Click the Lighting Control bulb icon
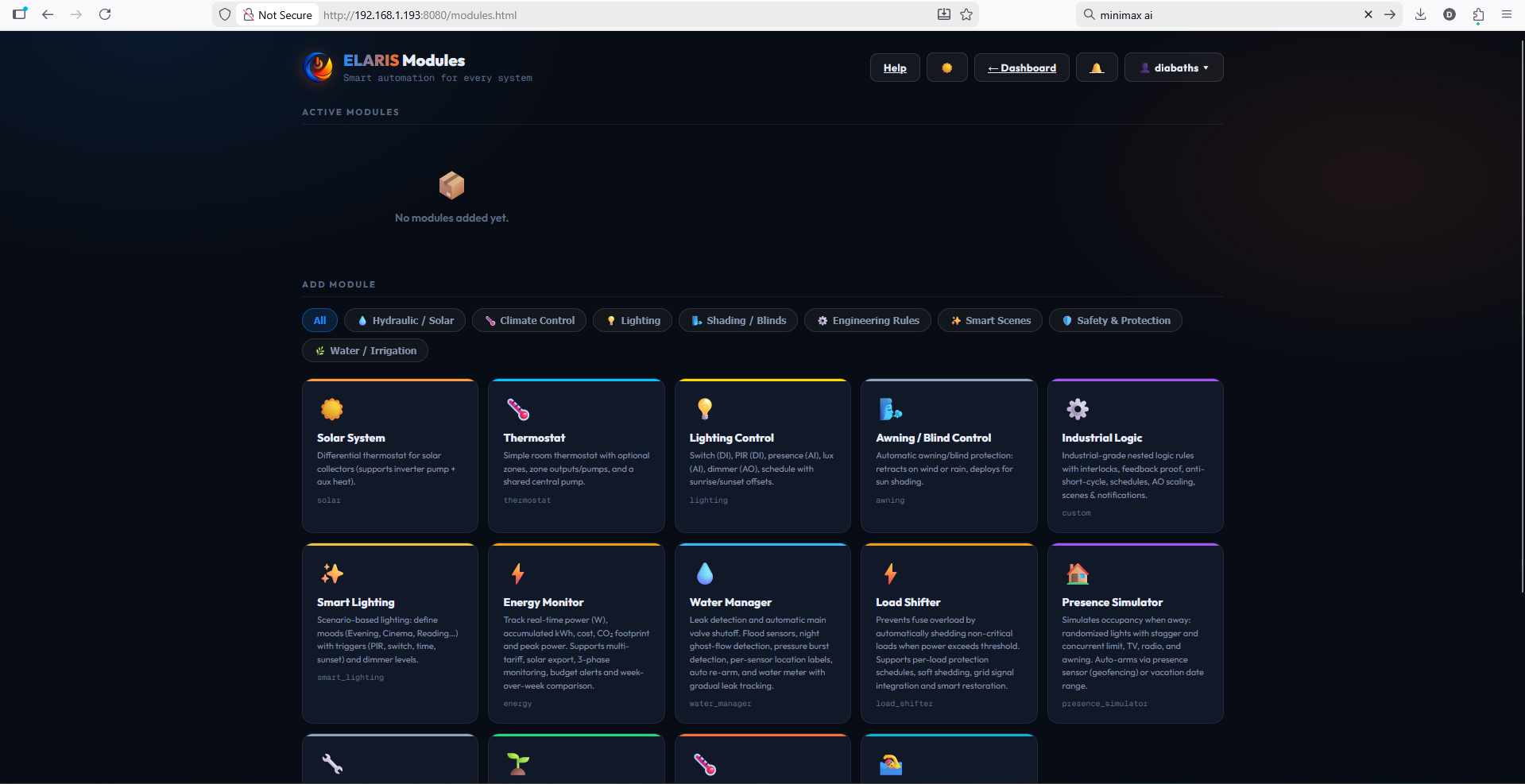The height and width of the screenshot is (784, 1525). point(704,409)
